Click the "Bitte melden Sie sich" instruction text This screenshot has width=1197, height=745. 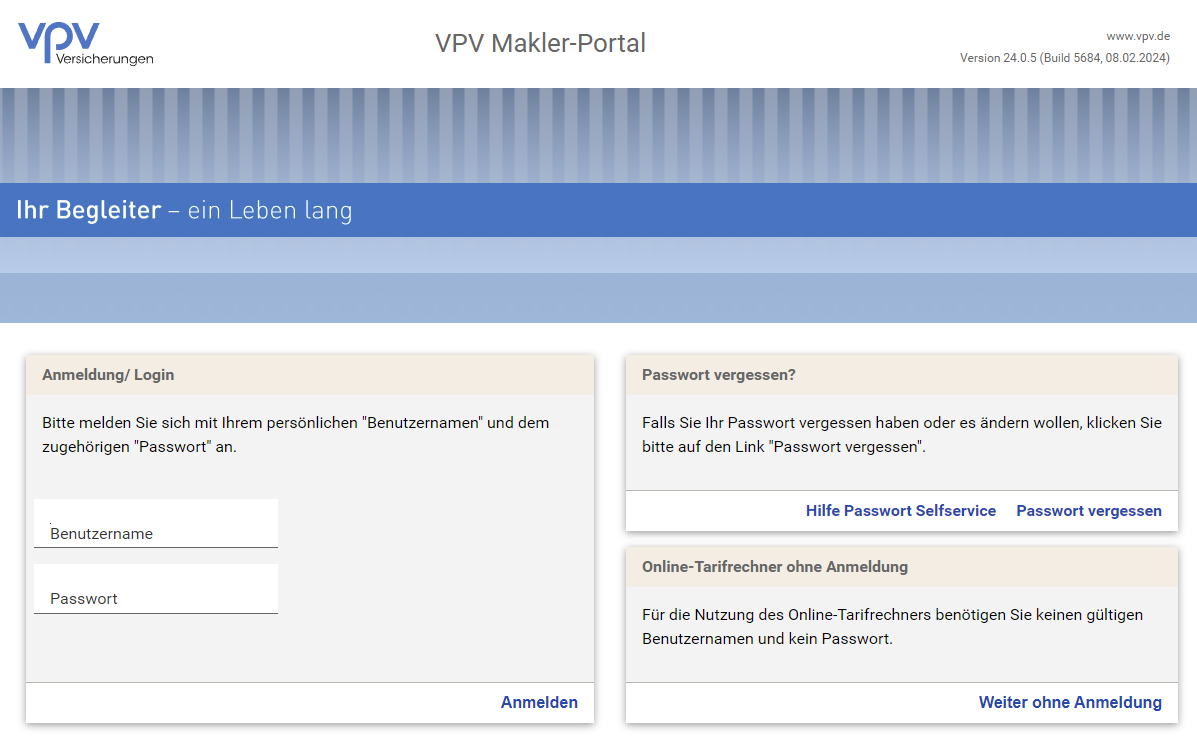pyautogui.click(x=295, y=434)
